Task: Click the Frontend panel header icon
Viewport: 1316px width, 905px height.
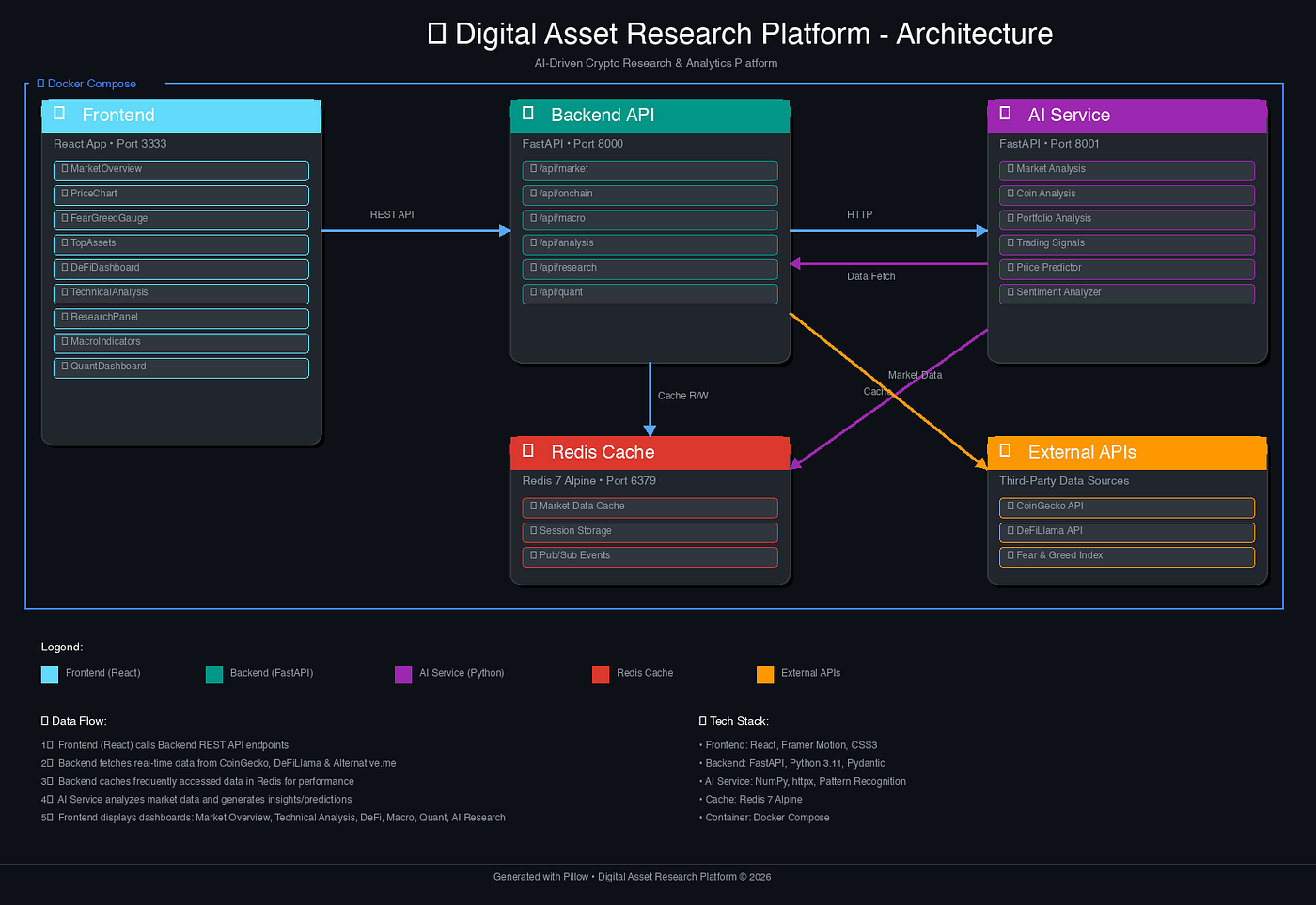Action: [x=59, y=114]
